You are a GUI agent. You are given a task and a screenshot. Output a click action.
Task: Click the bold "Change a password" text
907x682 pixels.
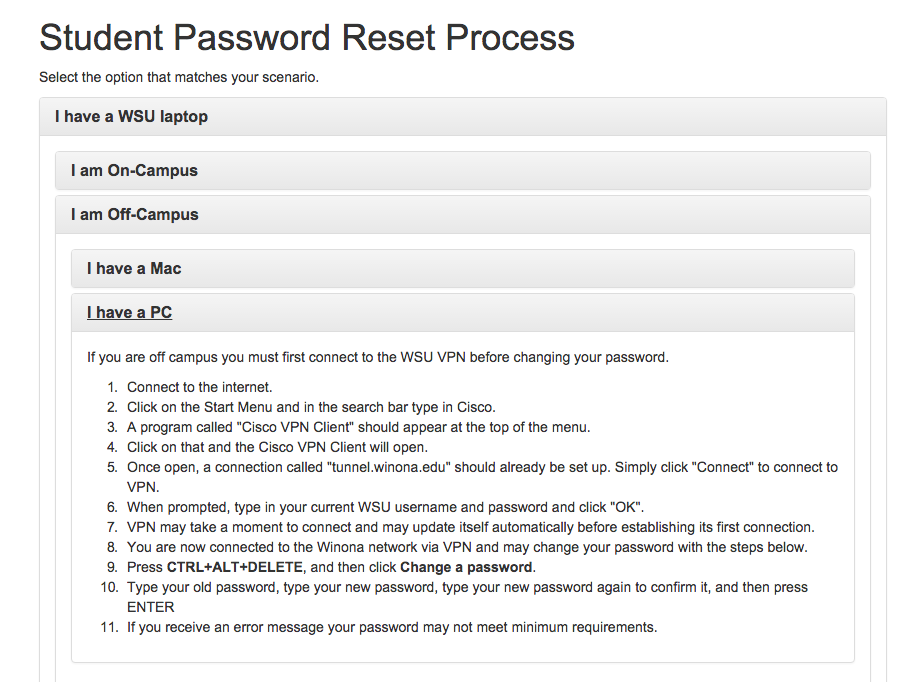coord(466,567)
